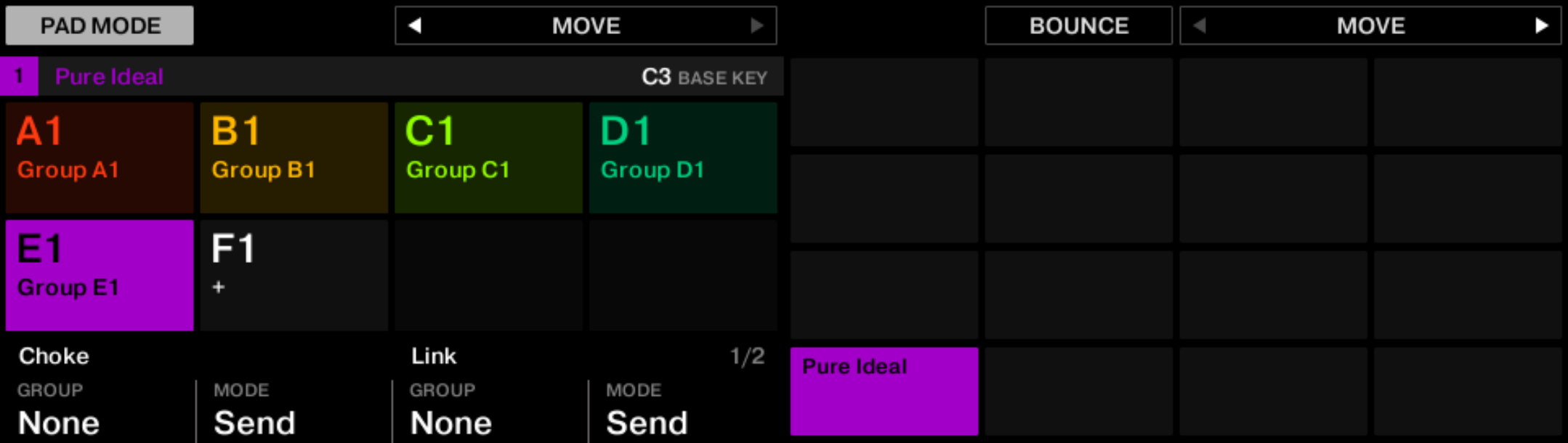Viewport: 1568px width, 443px height.
Task: Select the purple Pure Ideal pad on the right grid
Action: coord(884,392)
